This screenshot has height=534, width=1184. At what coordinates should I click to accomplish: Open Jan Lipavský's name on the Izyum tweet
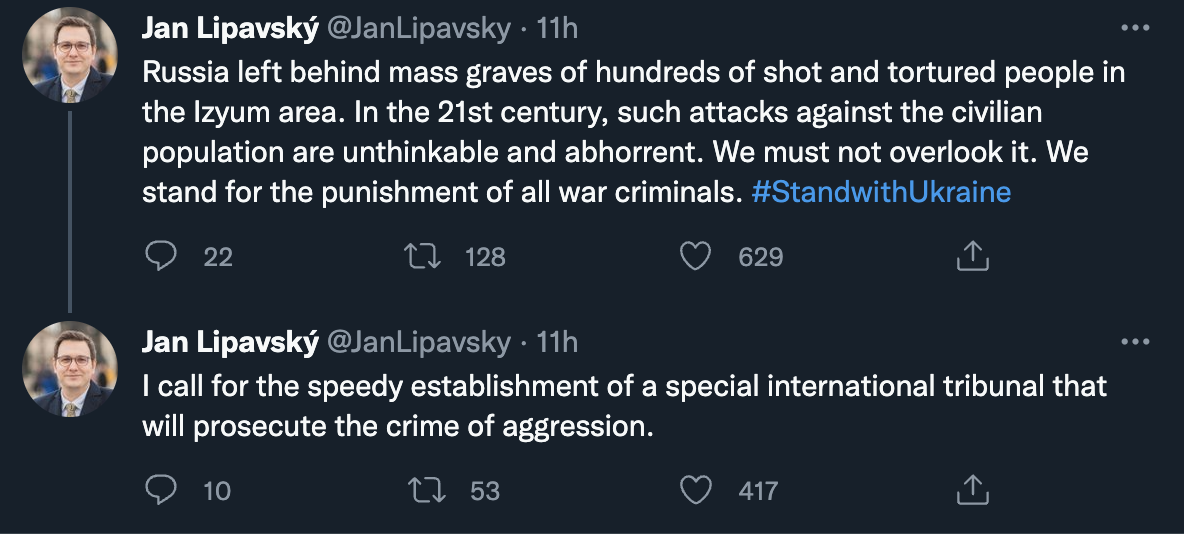click(x=230, y=29)
